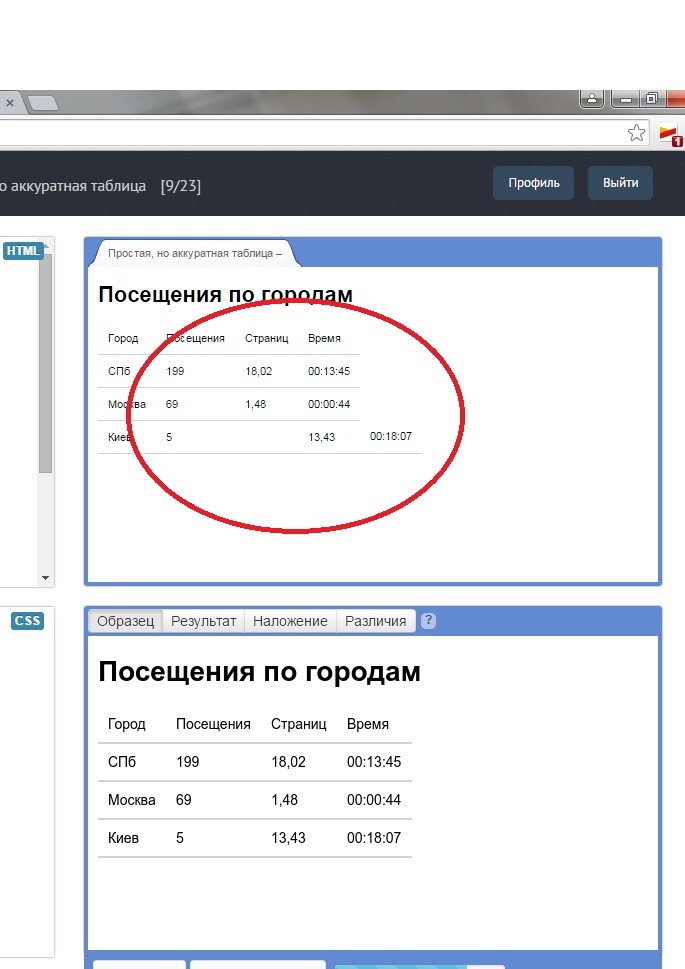
Task: Click 'Время' header in sample table
Action: coord(368,724)
